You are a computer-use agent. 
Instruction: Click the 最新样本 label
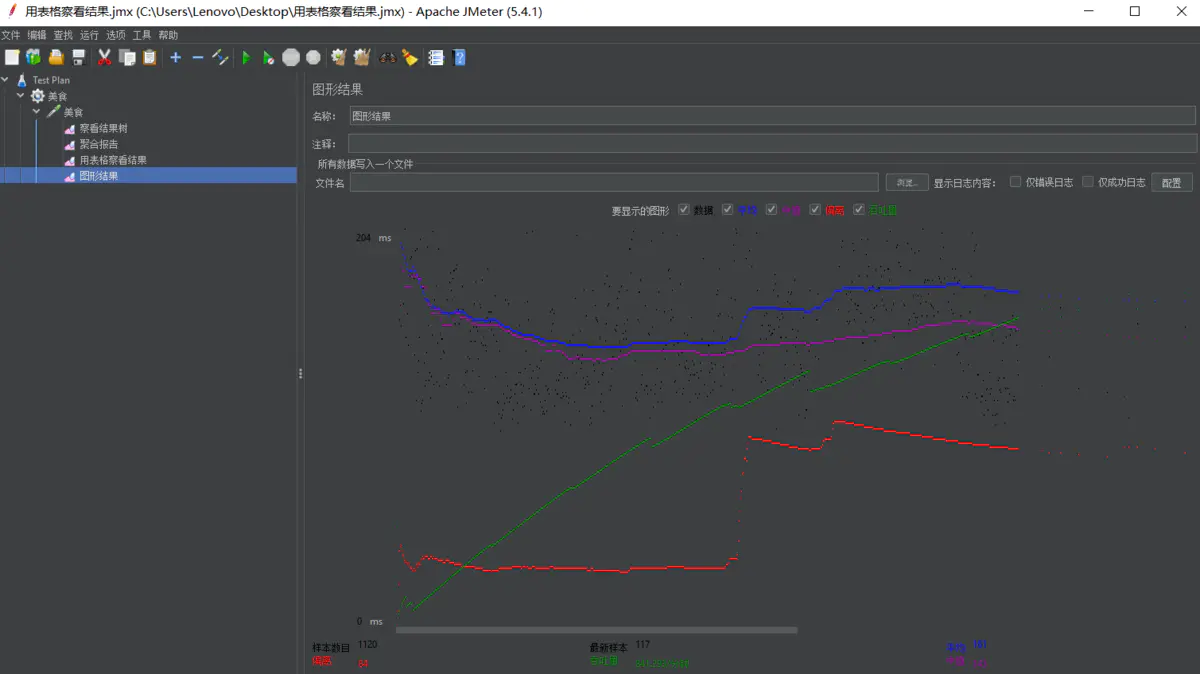[x=609, y=647]
